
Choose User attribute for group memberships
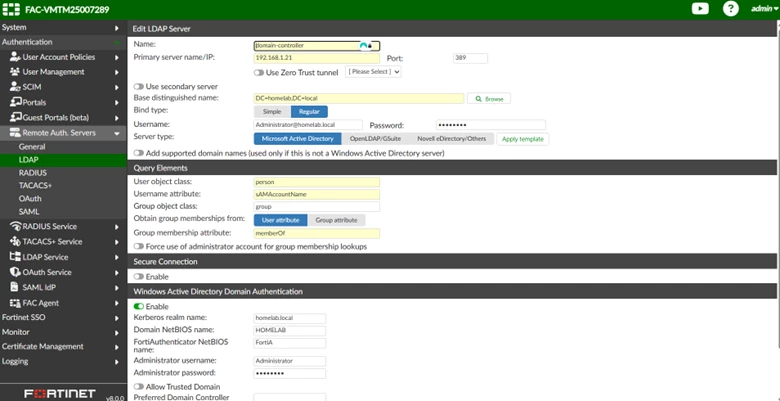(x=281, y=220)
